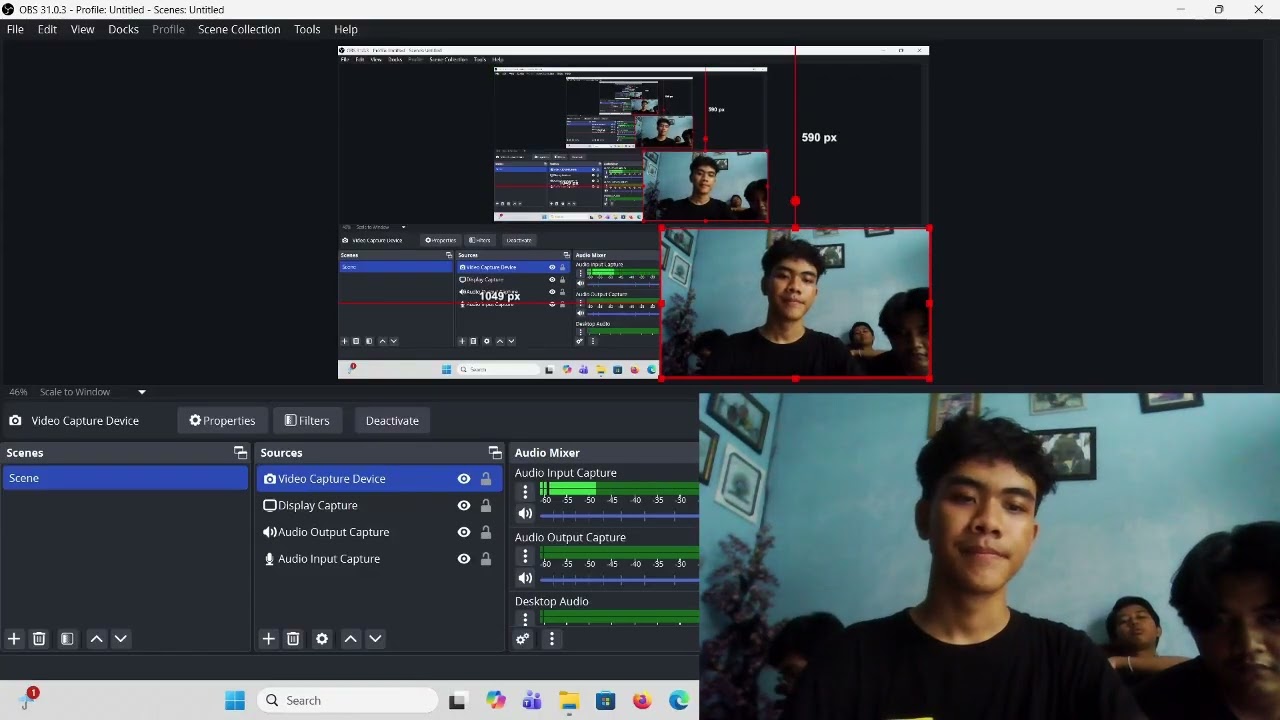Launch Copilot from taskbar
Image resolution: width=1280 pixels, height=720 pixels.
point(496,700)
